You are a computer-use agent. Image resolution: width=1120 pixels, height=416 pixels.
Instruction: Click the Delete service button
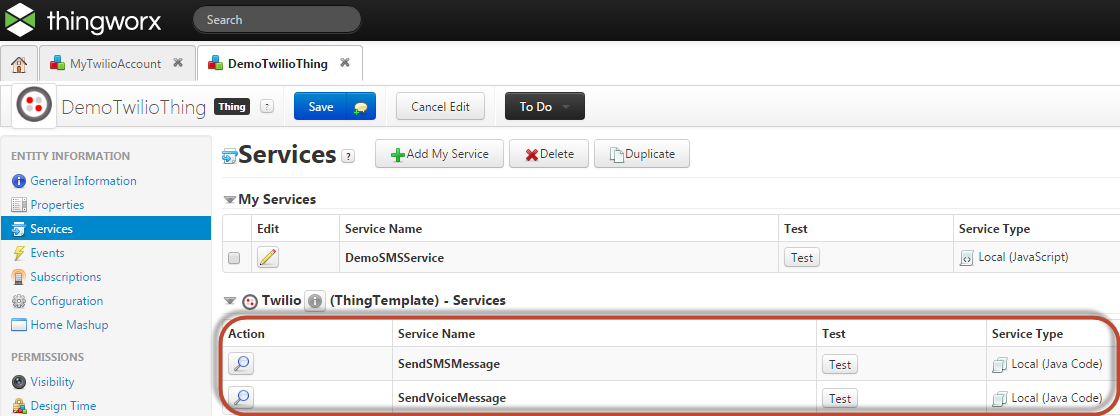[549, 154]
